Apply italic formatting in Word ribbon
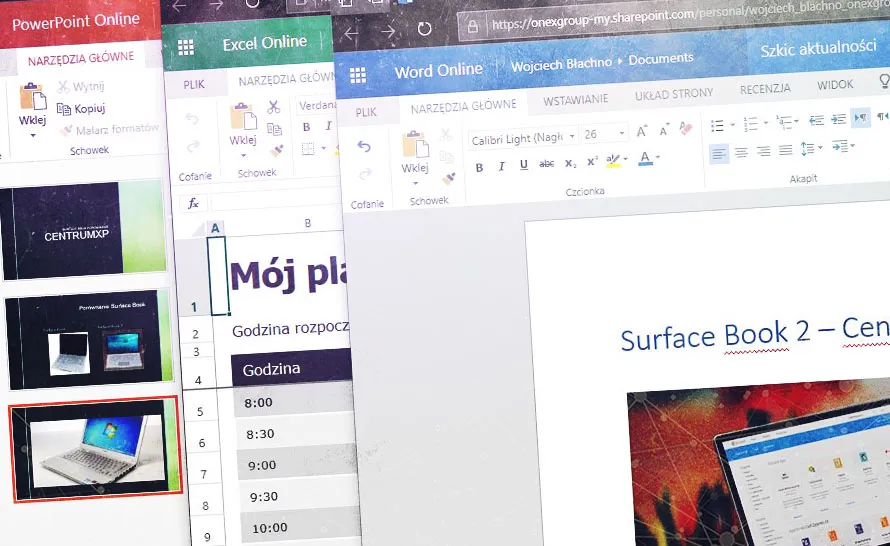Screen dimensions: 890x546 tap(501, 166)
